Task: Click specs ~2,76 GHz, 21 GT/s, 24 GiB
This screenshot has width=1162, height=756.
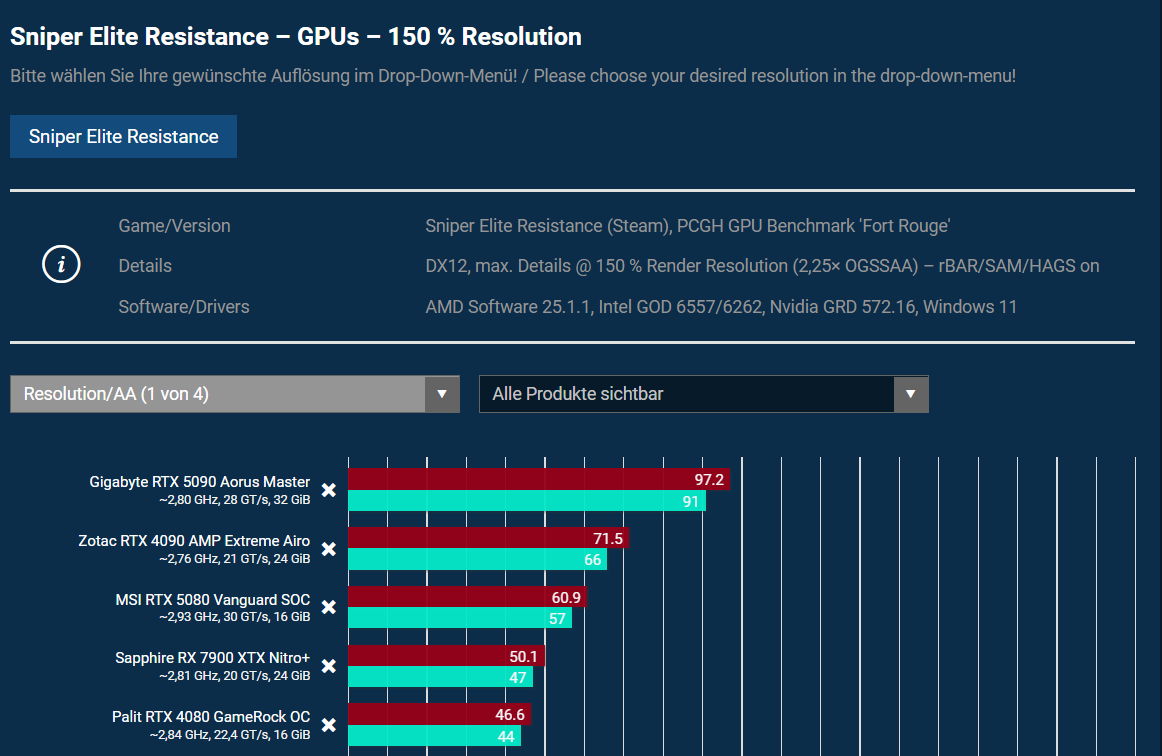Action: (234, 559)
